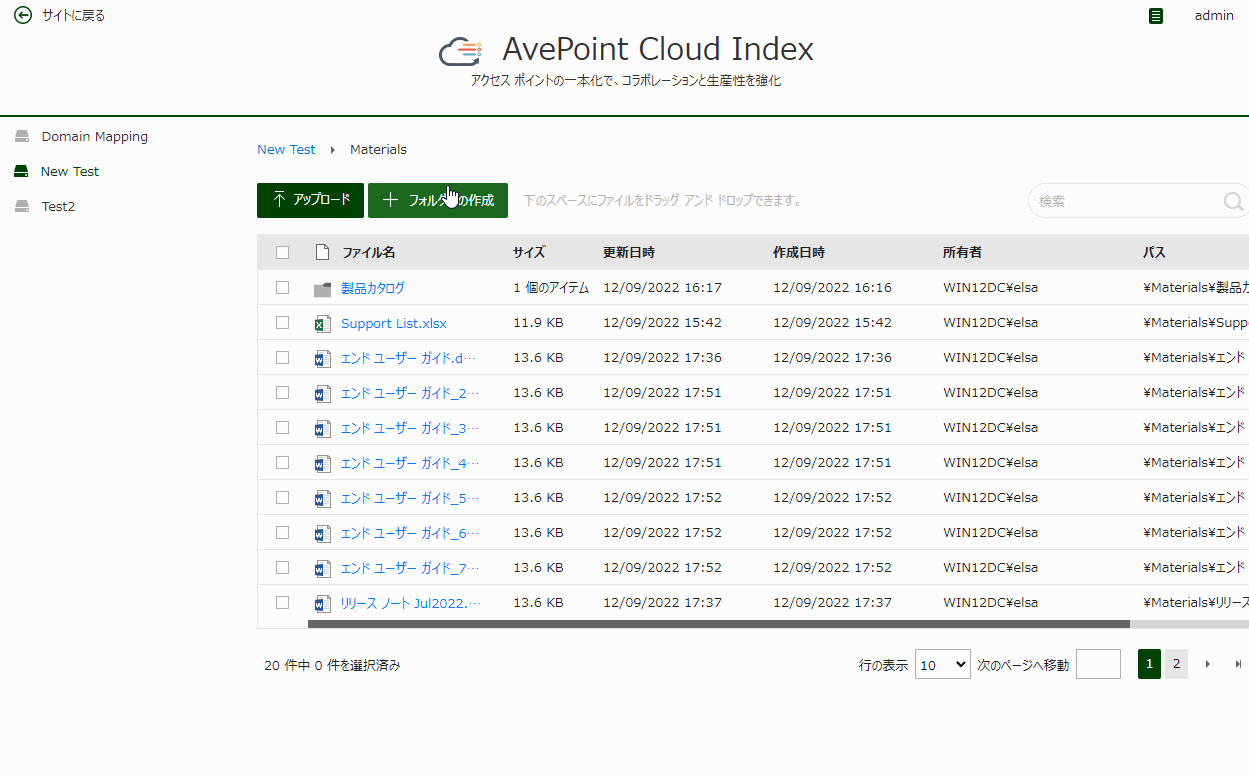Viewport: 1249px width, 776px height.
Task: Select current page 1 button
Action: [x=1149, y=664]
